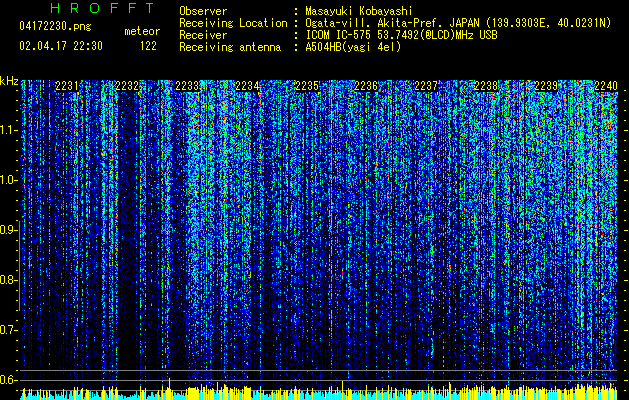Click the HROFFT title text
Image resolution: width=629 pixels, height=400 pixels.
pyautogui.click(x=103, y=8)
